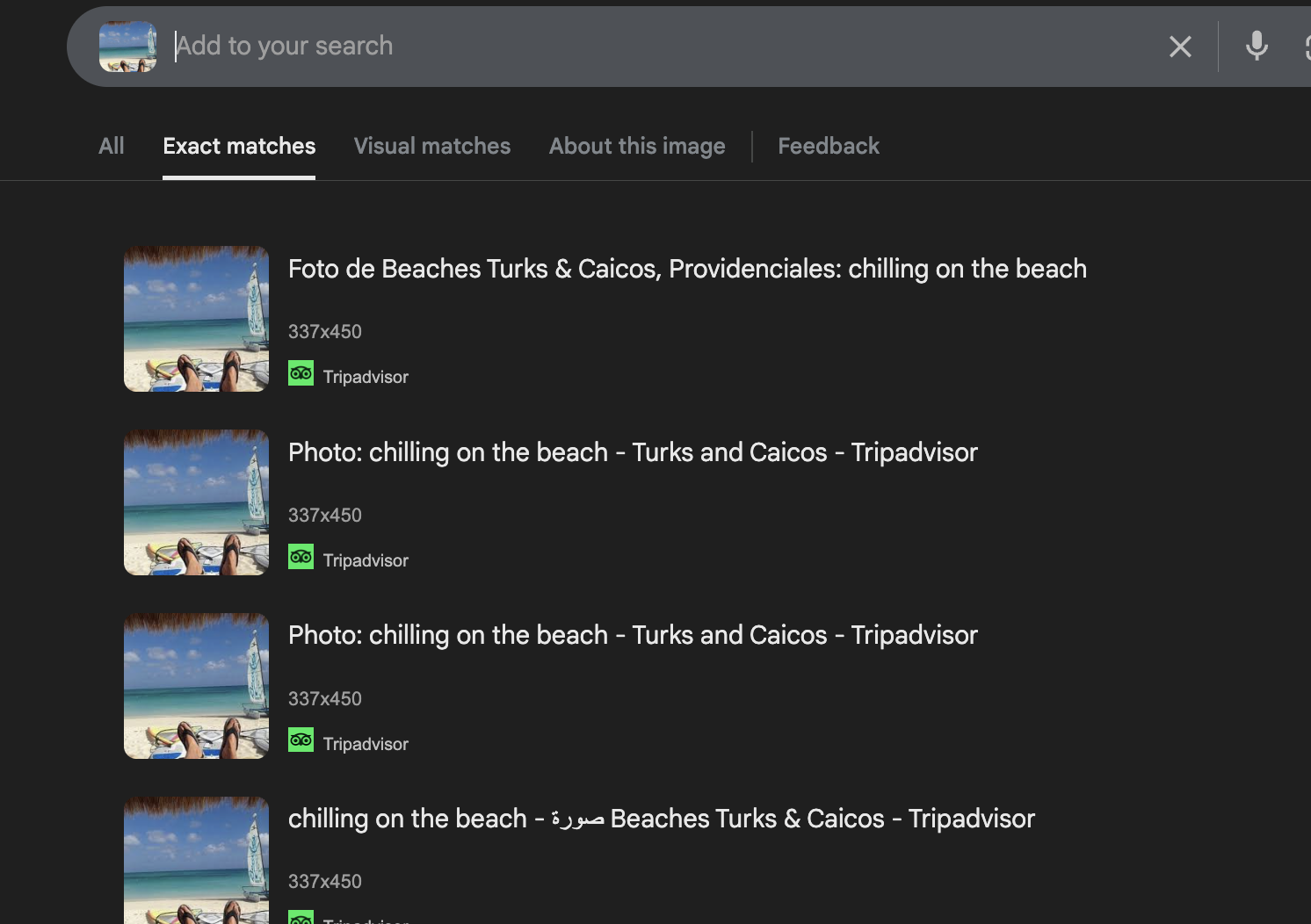Click the Tripadvisor icon under third result

pyautogui.click(x=301, y=740)
